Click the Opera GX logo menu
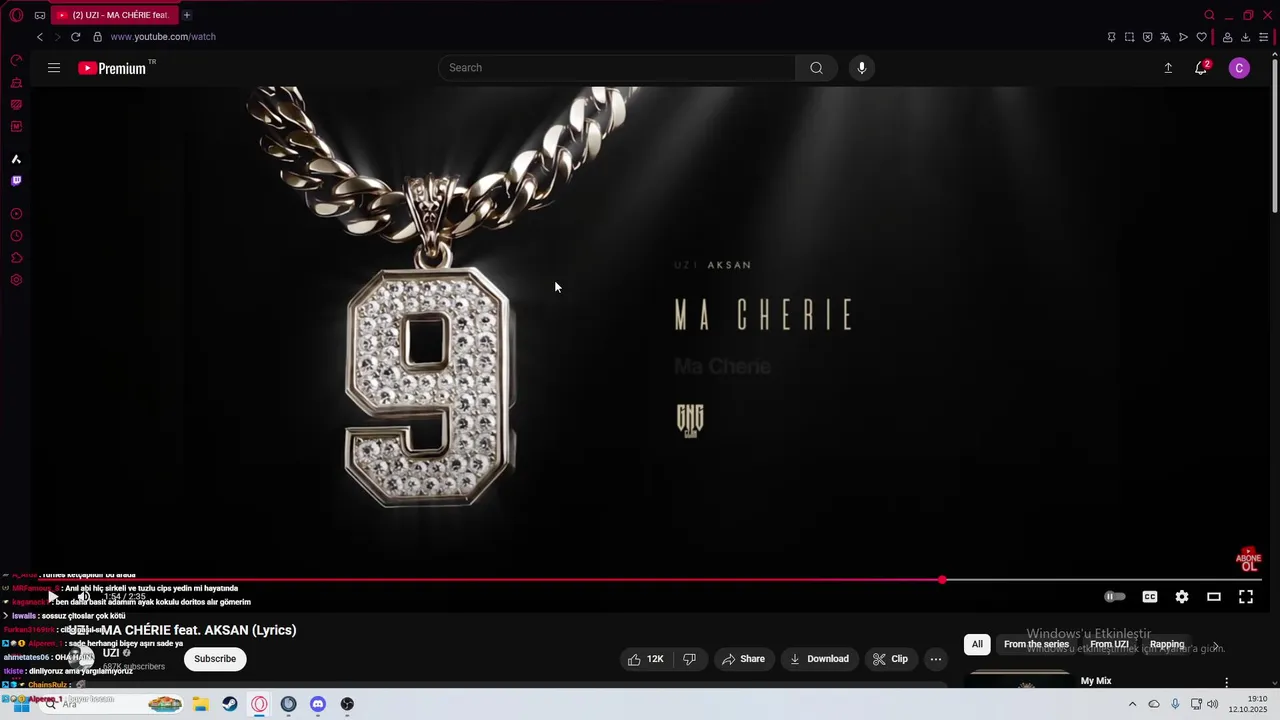Image resolution: width=1280 pixels, height=720 pixels. [16, 15]
